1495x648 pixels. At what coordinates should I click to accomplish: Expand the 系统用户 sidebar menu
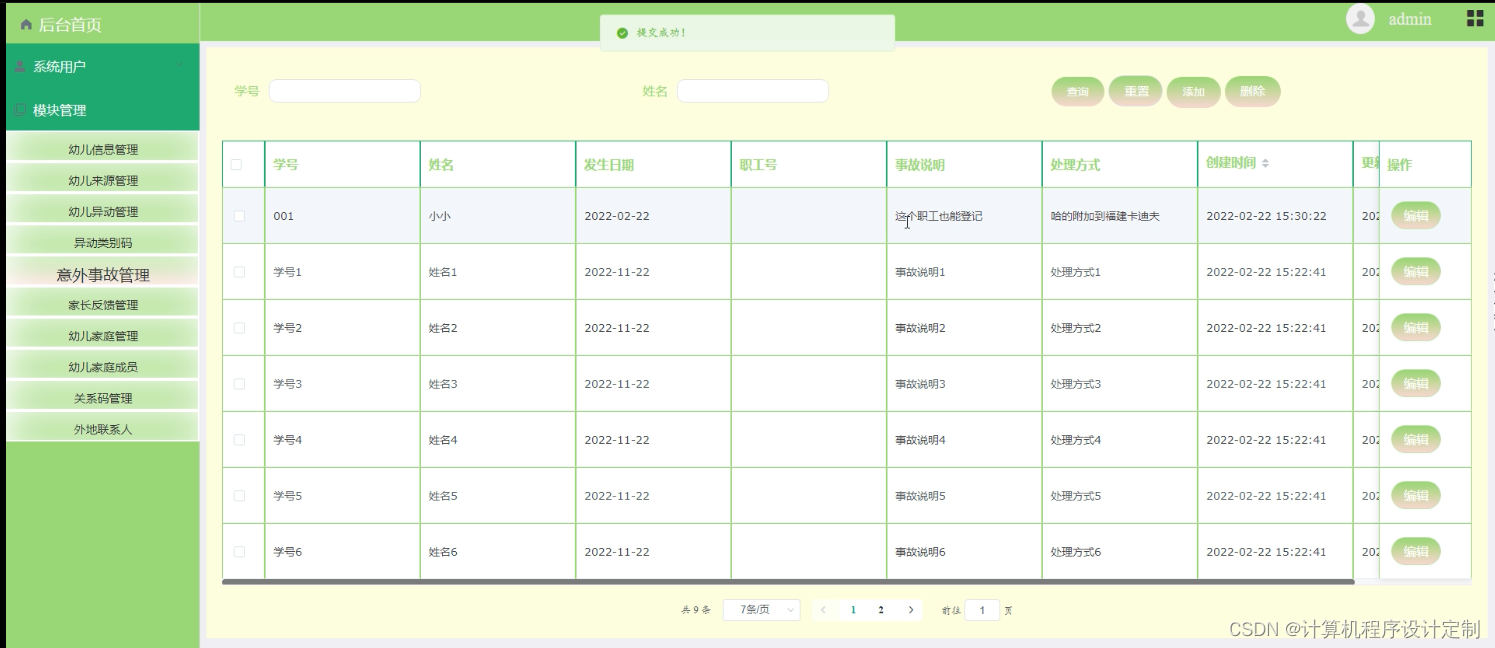(102, 67)
